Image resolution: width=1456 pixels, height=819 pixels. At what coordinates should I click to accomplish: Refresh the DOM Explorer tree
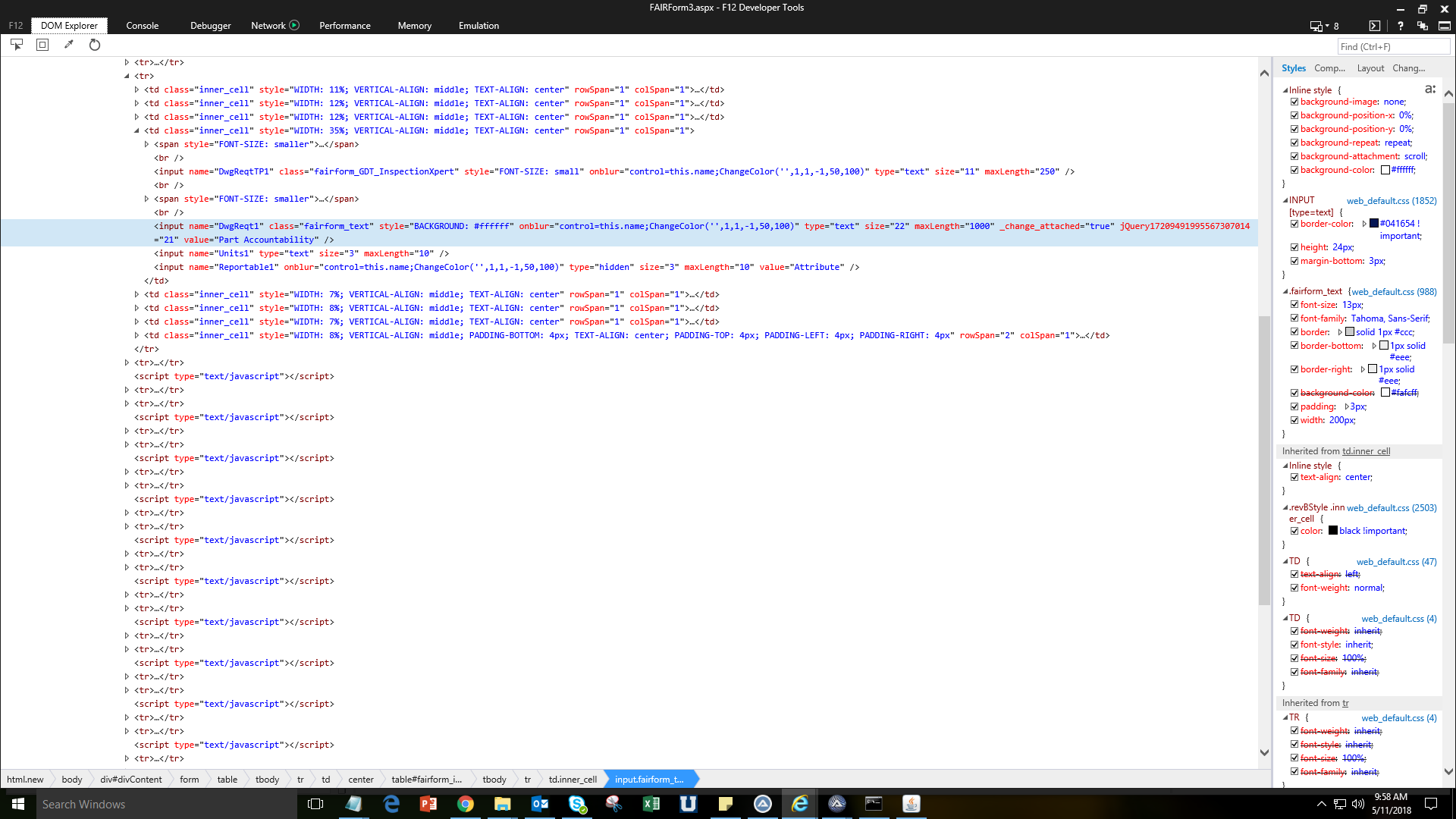click(95, 45)
